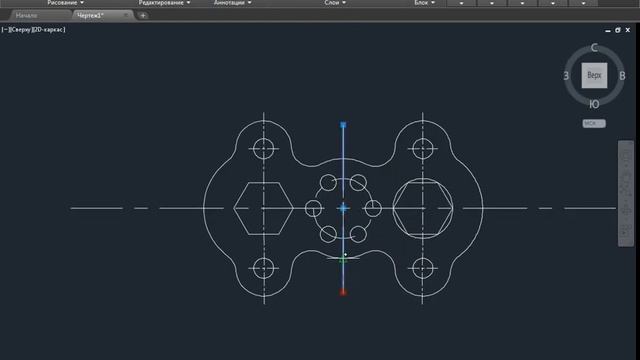Open the МСК coordinate system dropdown
The height and width of the screenshot is (360, 640).
594,123
